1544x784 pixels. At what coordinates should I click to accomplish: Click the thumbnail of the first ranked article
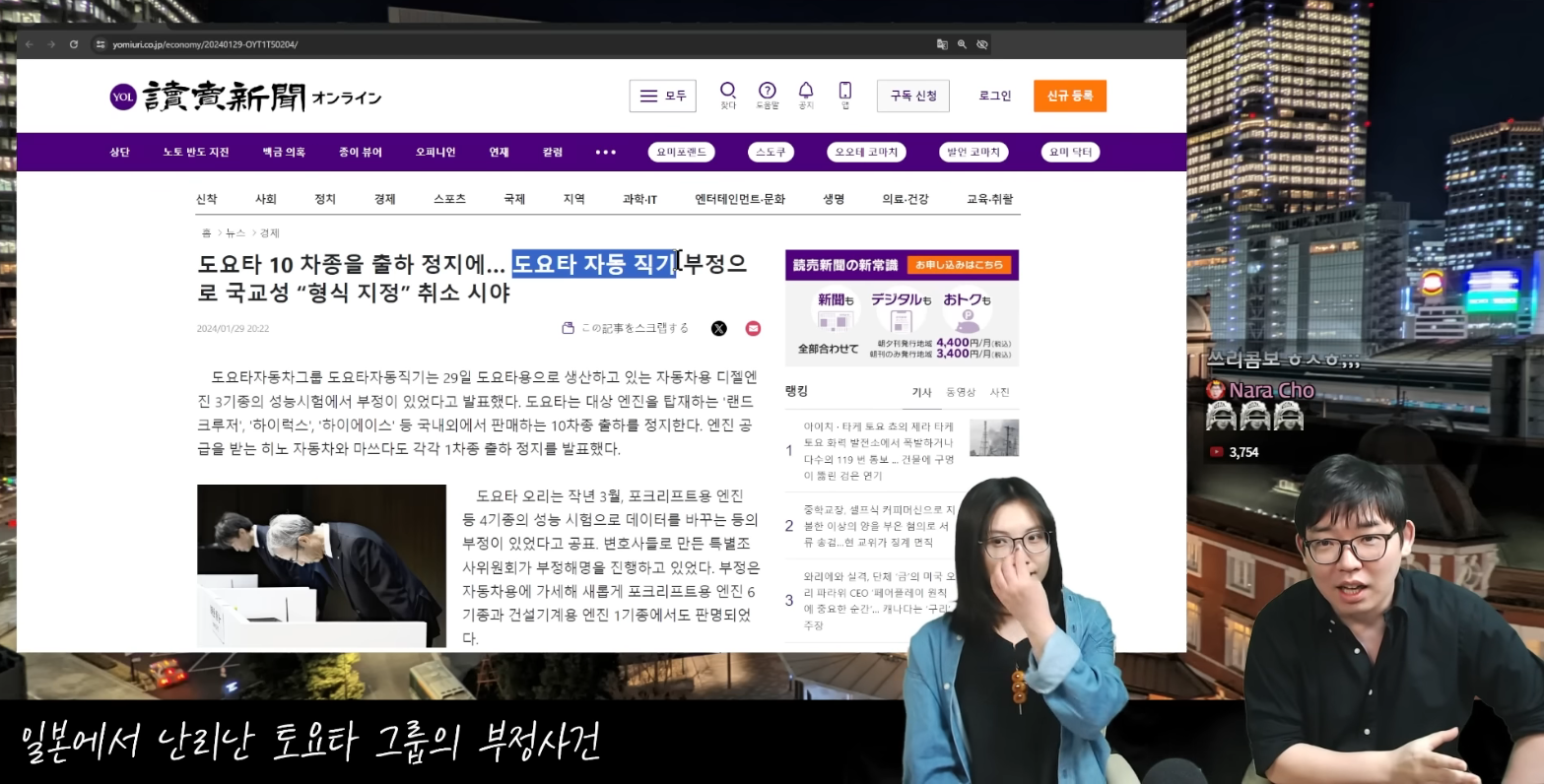[994, 437]
